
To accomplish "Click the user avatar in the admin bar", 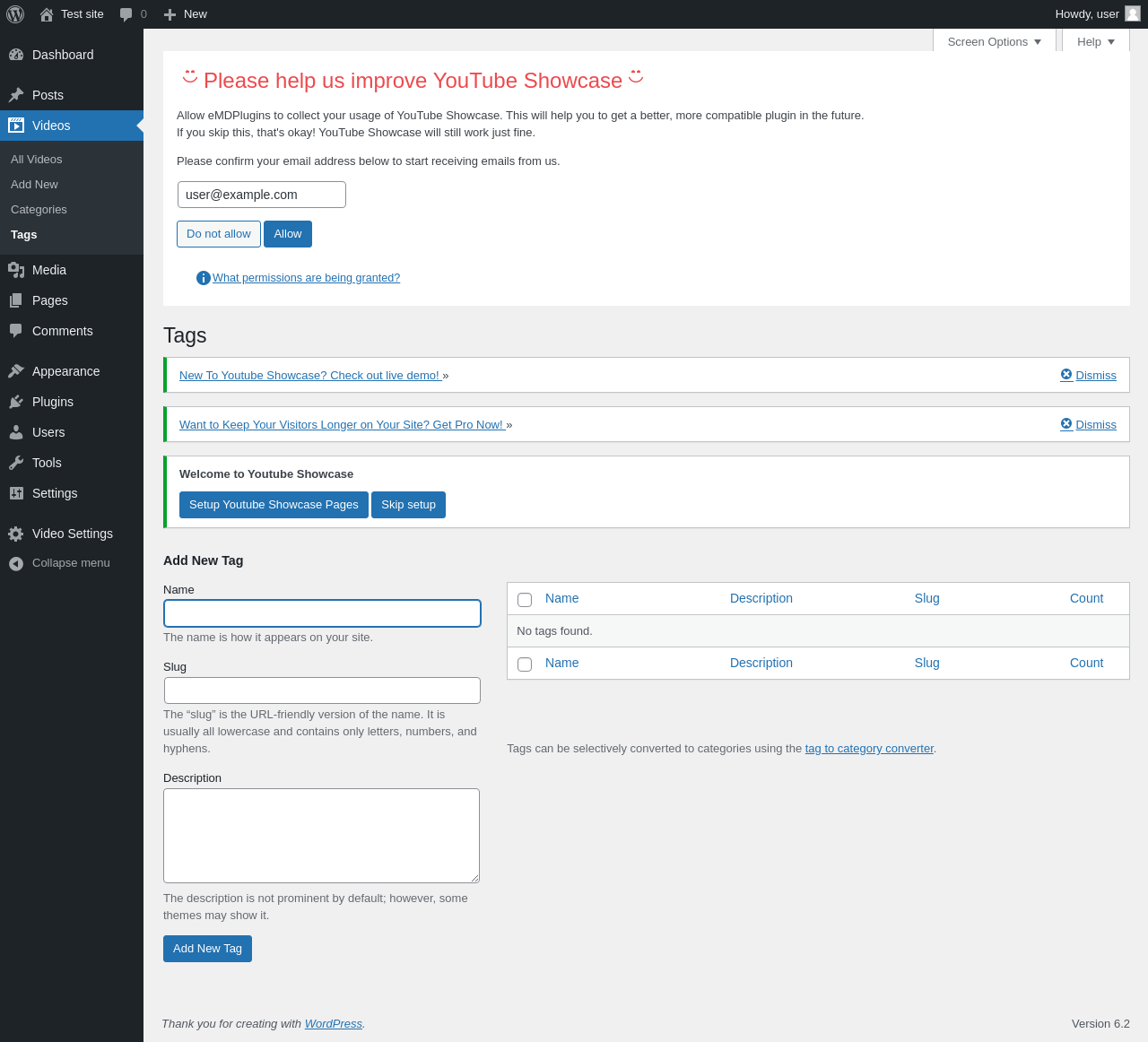I will 1133,13.
